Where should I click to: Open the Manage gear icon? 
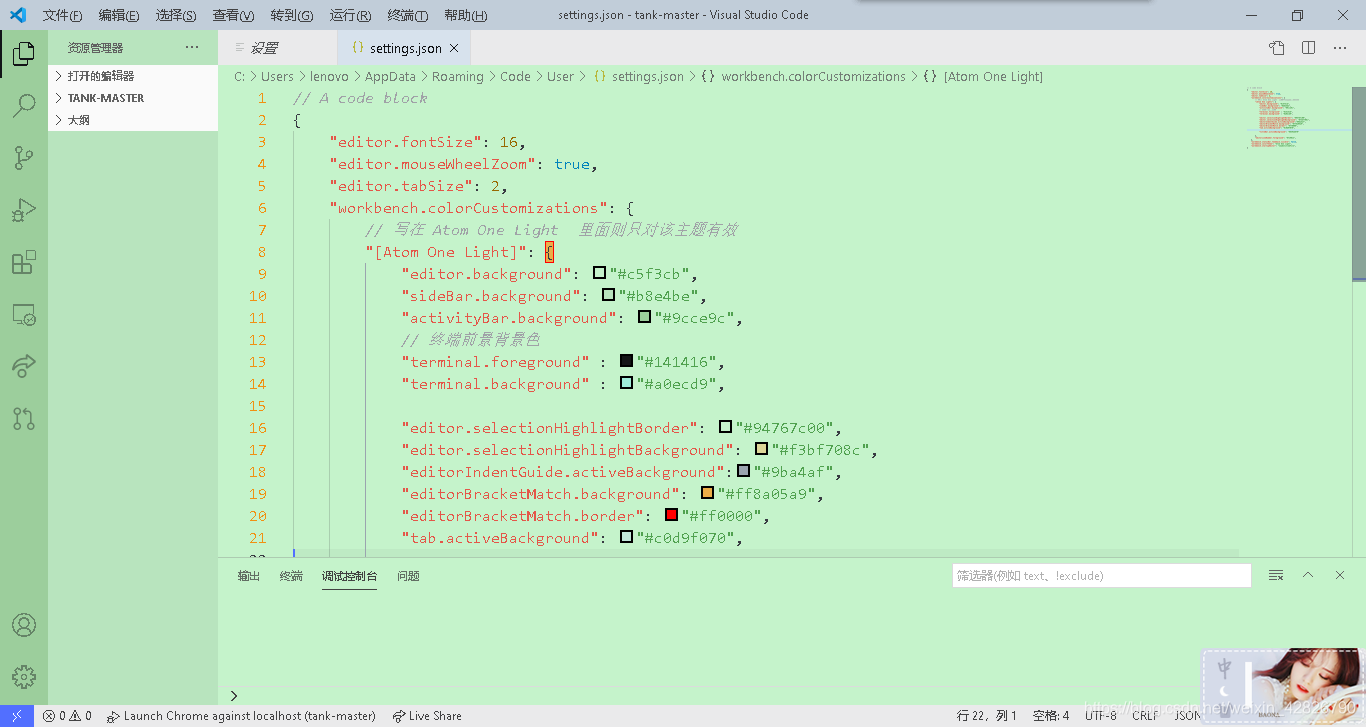(24, 677)
